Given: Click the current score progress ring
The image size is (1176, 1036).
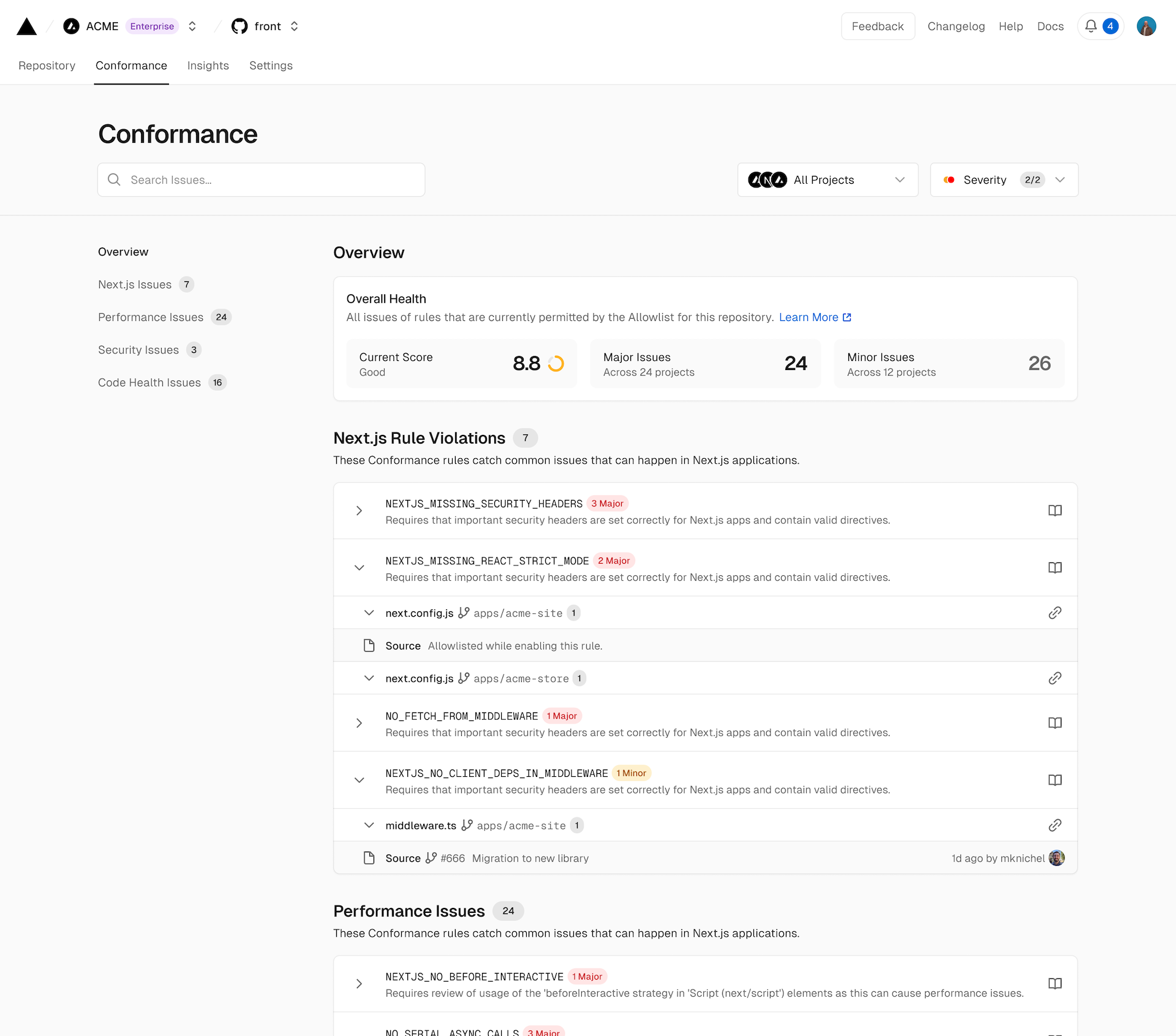Looking at the screenshot, I should click(556, 363).
